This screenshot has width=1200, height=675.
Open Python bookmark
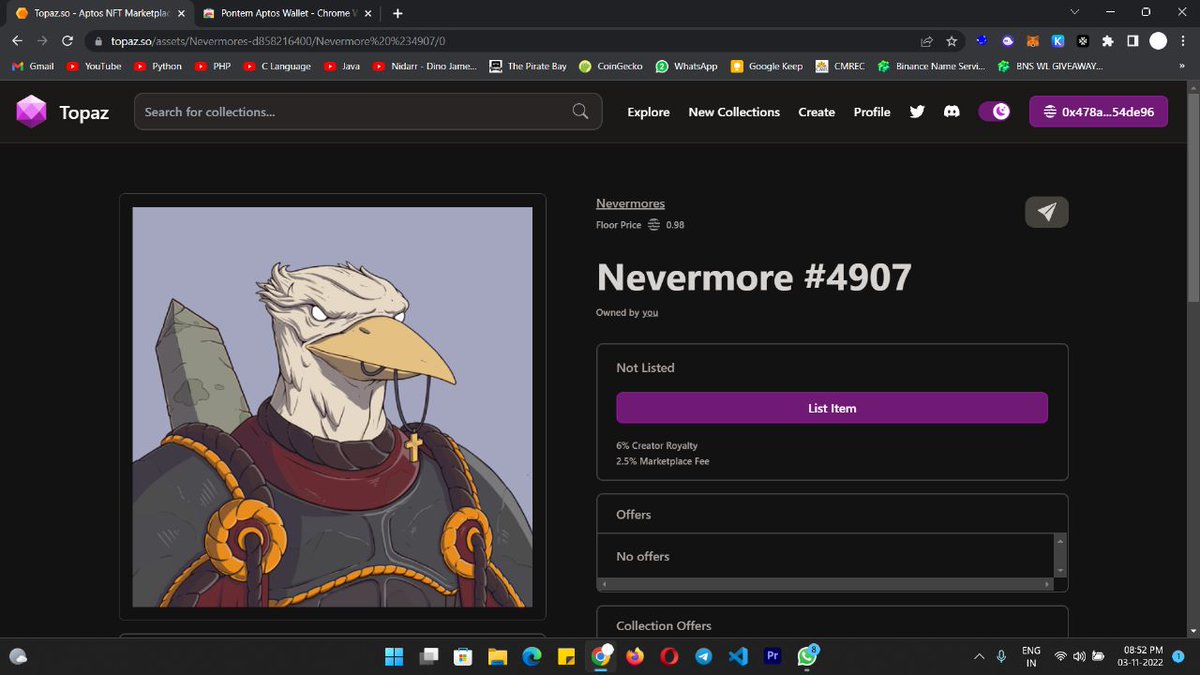coord(158,66)
